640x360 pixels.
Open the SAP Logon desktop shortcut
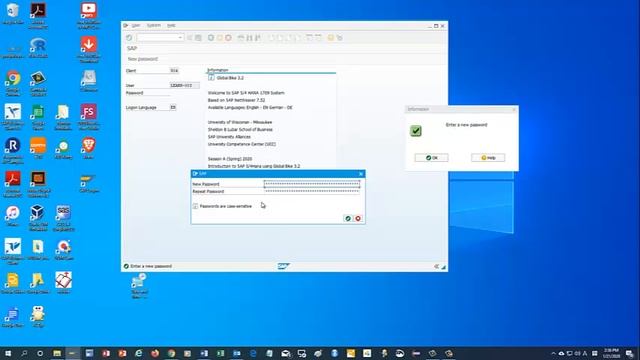point(89,182)
